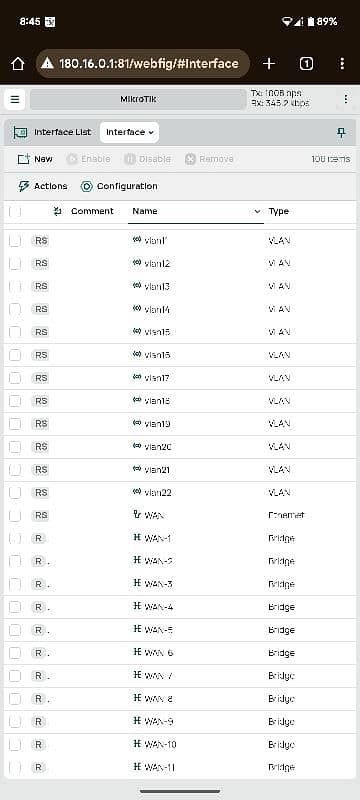The width and height of the screenshot is (360, 800).
Task: Expand the Interface dropdown selector
Action: click(x=130, y=133)
